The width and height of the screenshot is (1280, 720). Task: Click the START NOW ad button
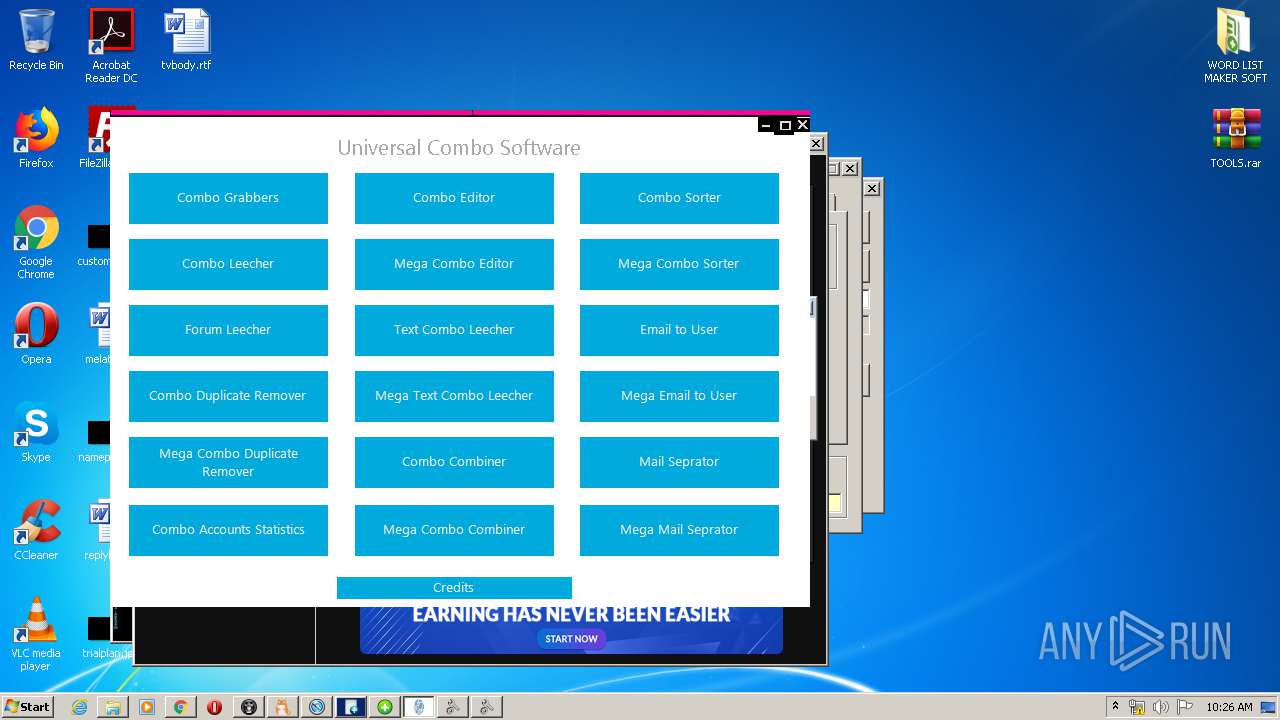point(572,638)
